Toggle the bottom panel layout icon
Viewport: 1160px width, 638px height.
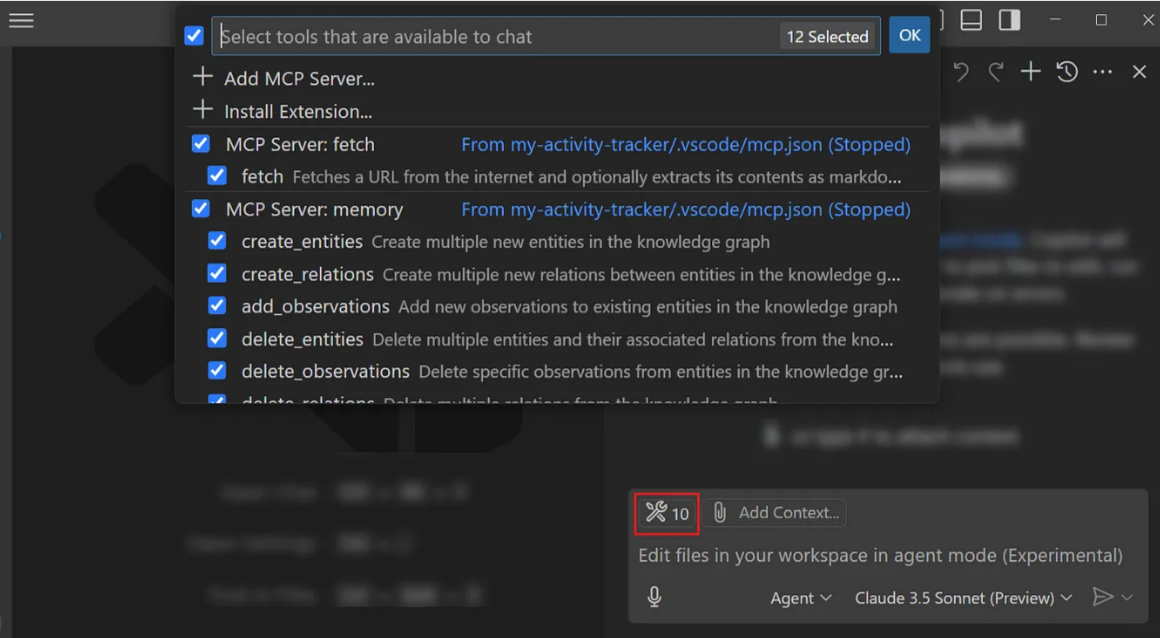coord(971,20)
